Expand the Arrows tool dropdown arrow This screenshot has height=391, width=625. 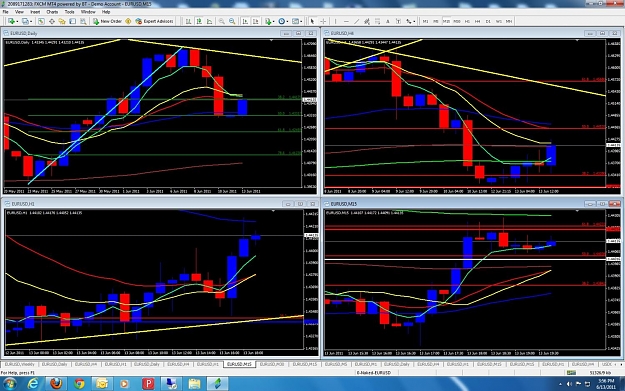pos(415,21)
